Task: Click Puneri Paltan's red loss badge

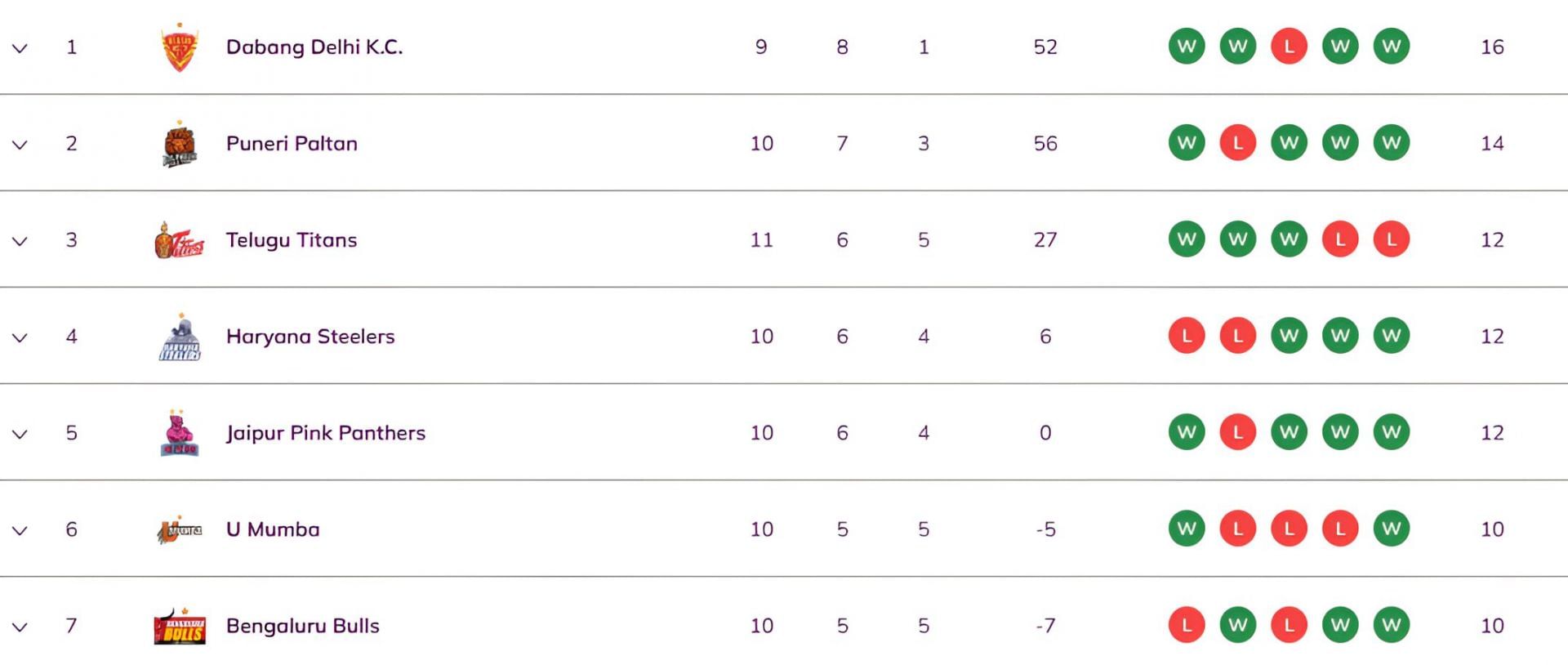Action: pos(1237,143)
